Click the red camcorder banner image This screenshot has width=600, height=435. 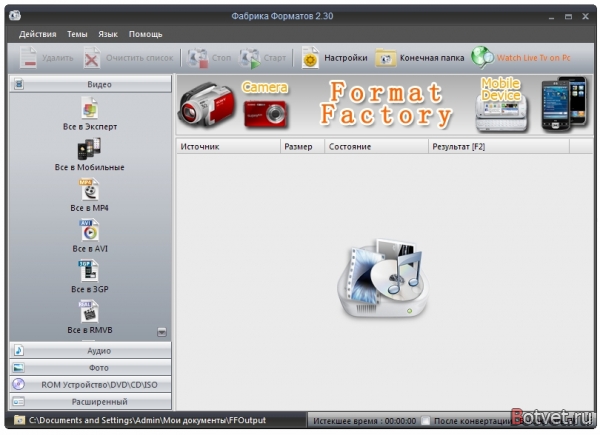coord(206,104)
